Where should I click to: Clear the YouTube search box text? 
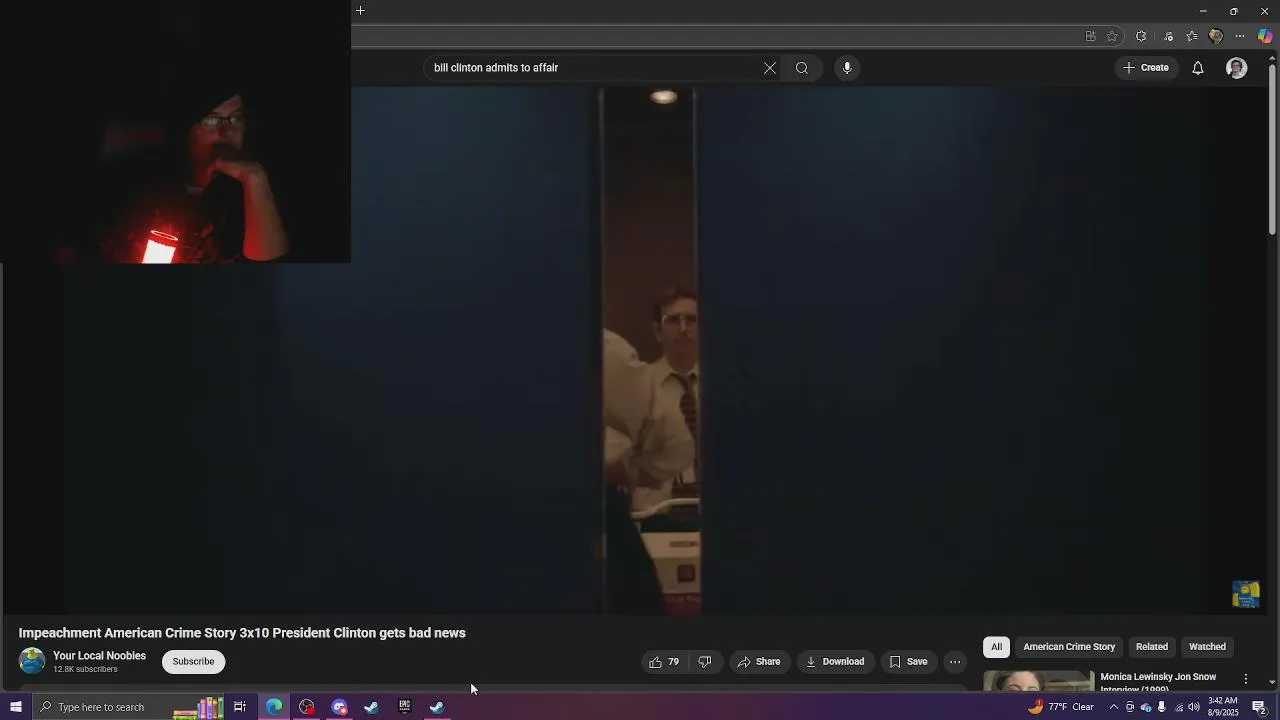click(770, 68)
